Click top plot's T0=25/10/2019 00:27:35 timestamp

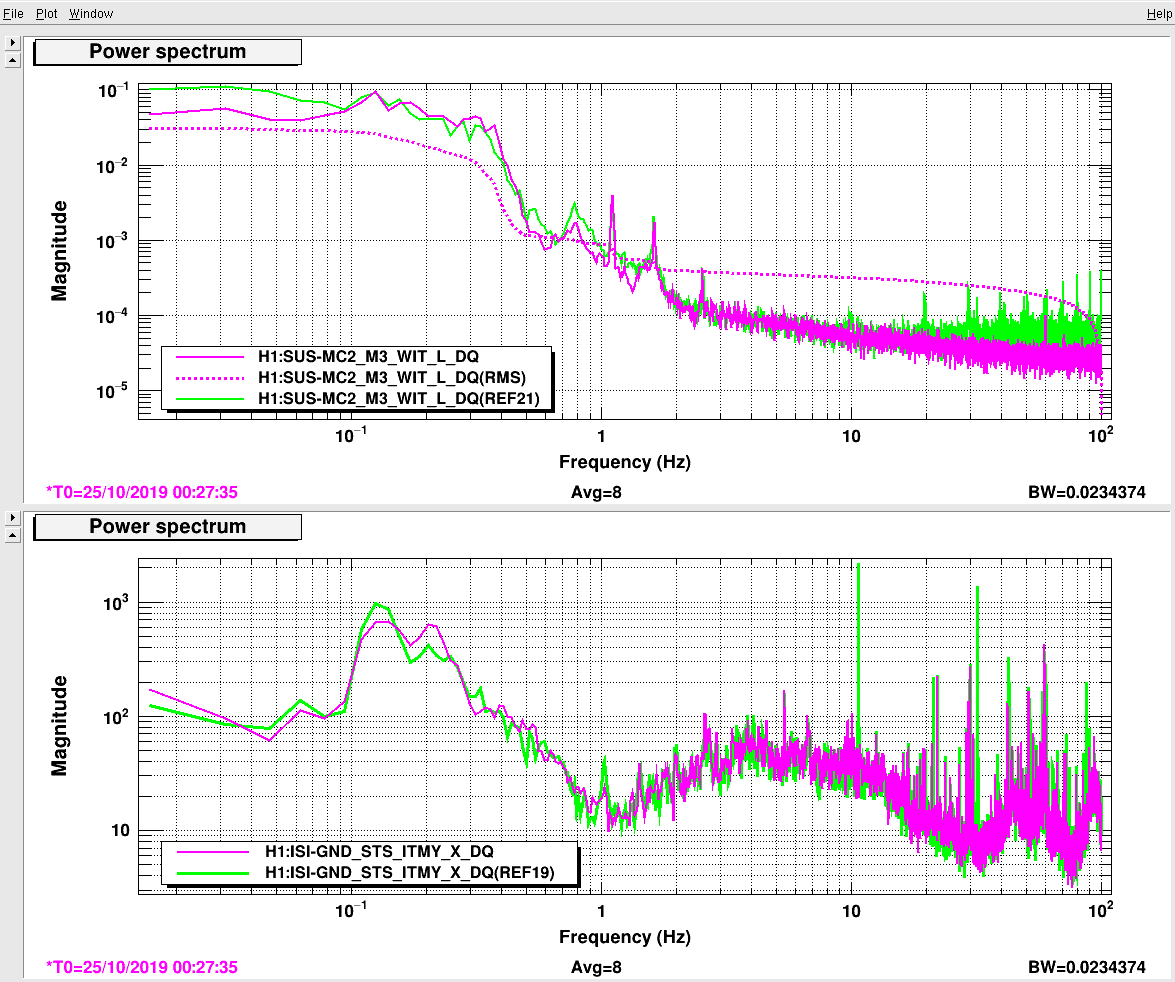coord(142,492)
